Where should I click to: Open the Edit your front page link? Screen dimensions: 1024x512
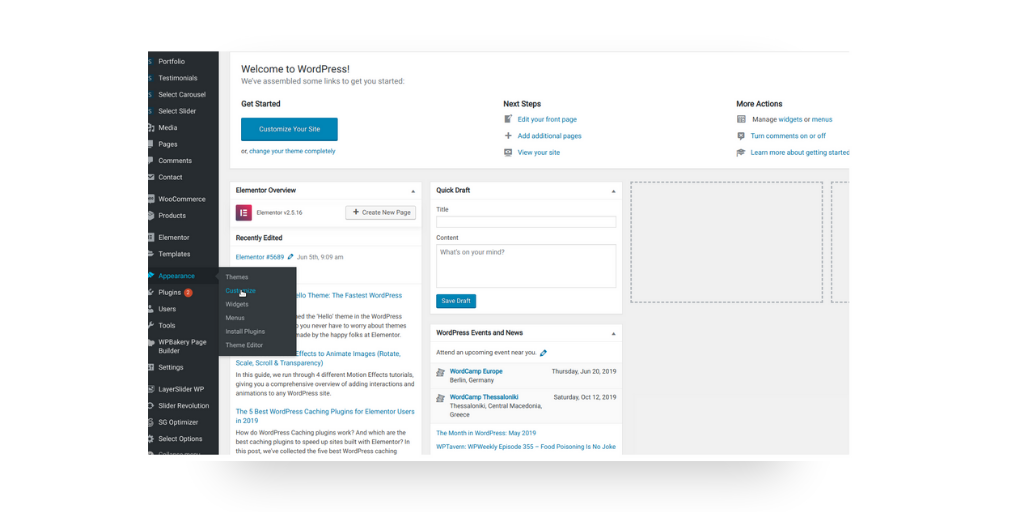[547, 120]
